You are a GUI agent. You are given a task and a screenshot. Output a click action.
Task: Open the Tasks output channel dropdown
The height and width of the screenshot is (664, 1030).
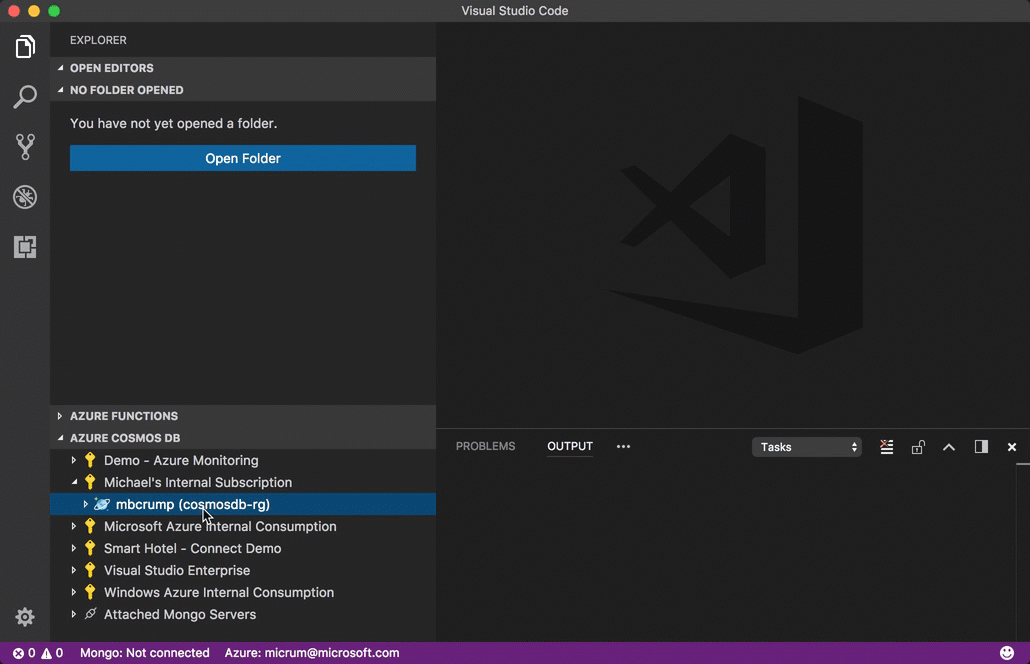807,447
